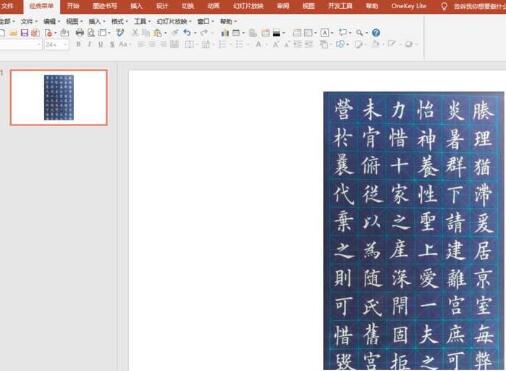Open the font size 24 box
Viewport: 506px width, 371px height.
tap(56, 44)
